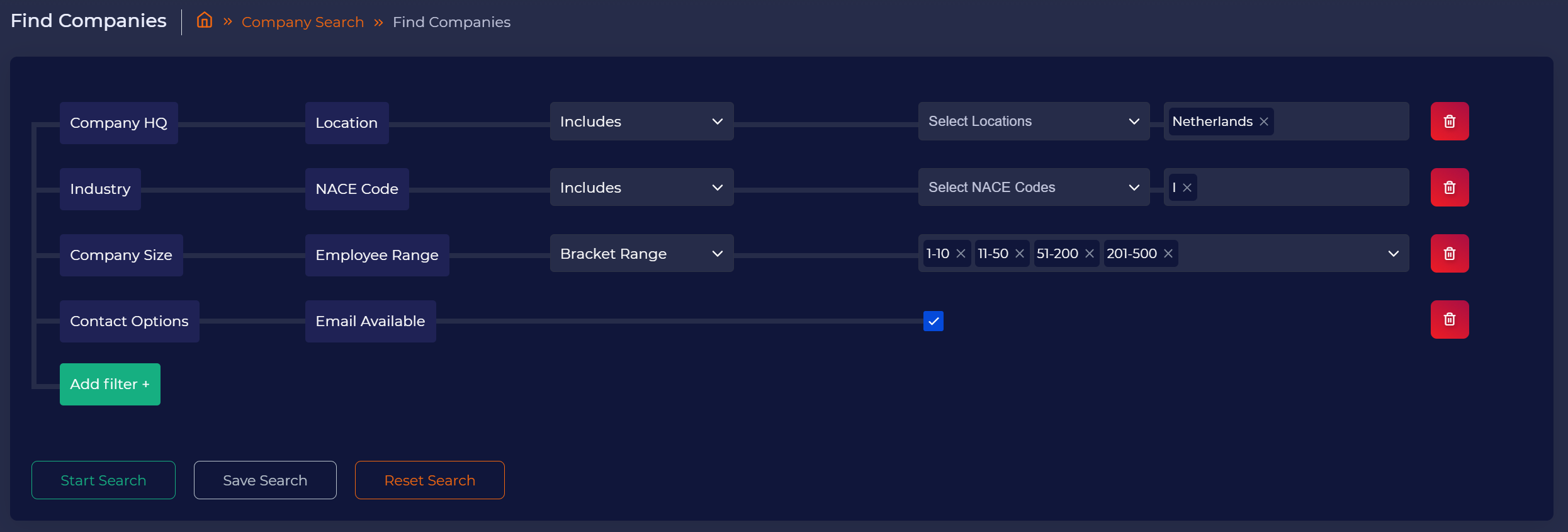Open the Select NACE Codes dropdown
The height and width of the screenshot is (532, 1568).
1033,188
